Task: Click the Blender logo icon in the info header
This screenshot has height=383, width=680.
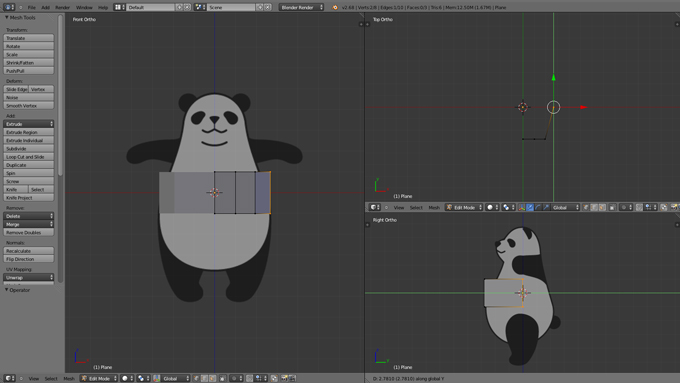Action: pos(335,7)
